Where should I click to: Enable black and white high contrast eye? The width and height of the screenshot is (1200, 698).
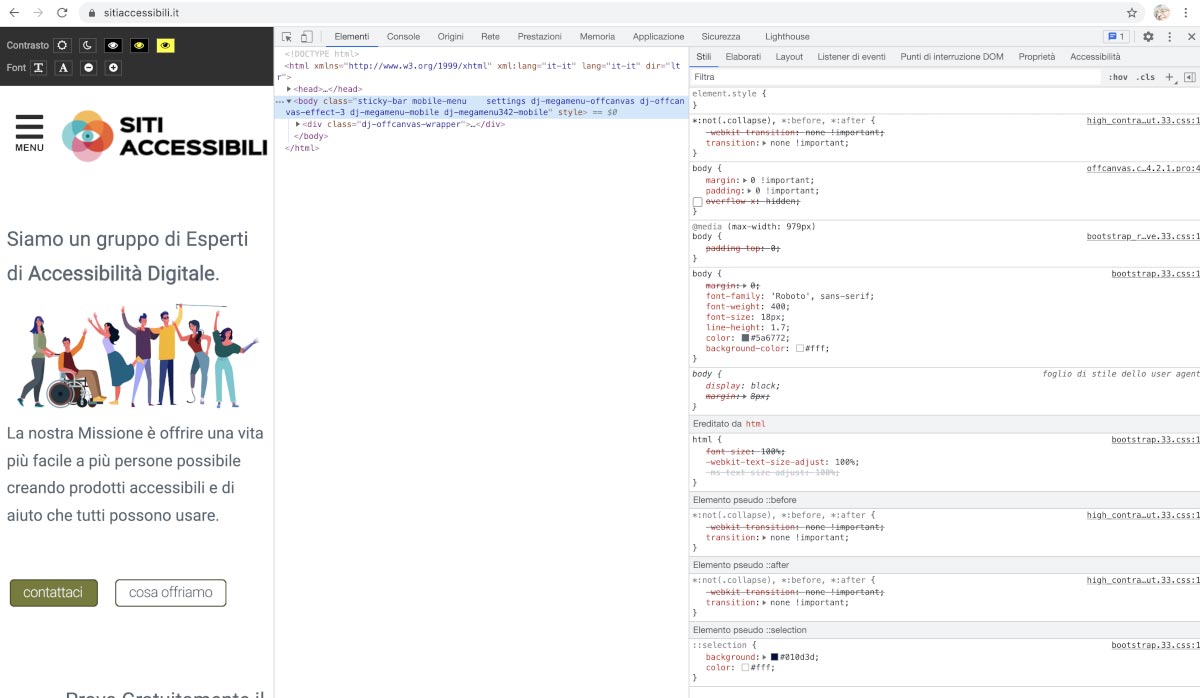coord(114,45)
